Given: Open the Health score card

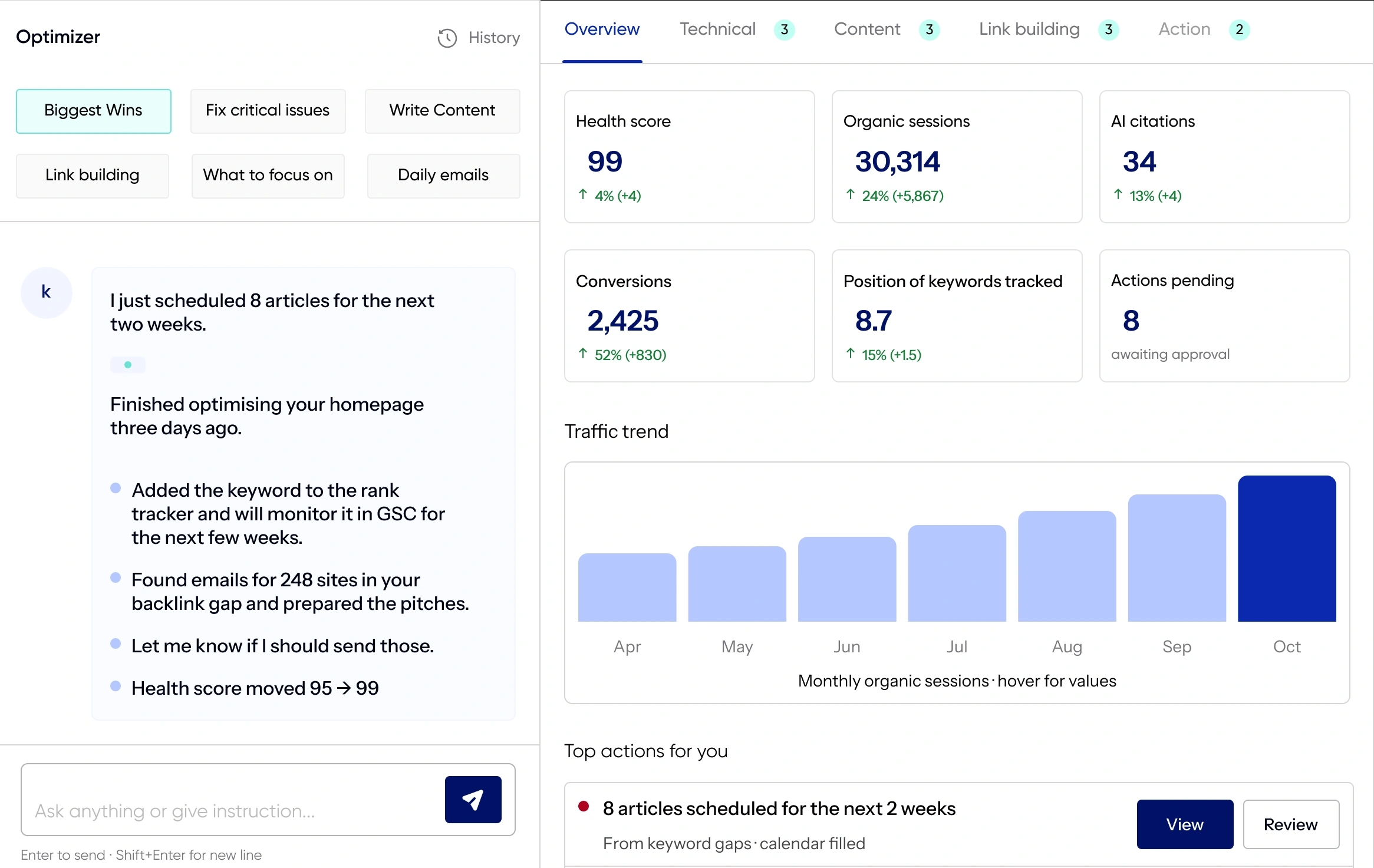Looking at the screenshot, I should tap(690, 157).
